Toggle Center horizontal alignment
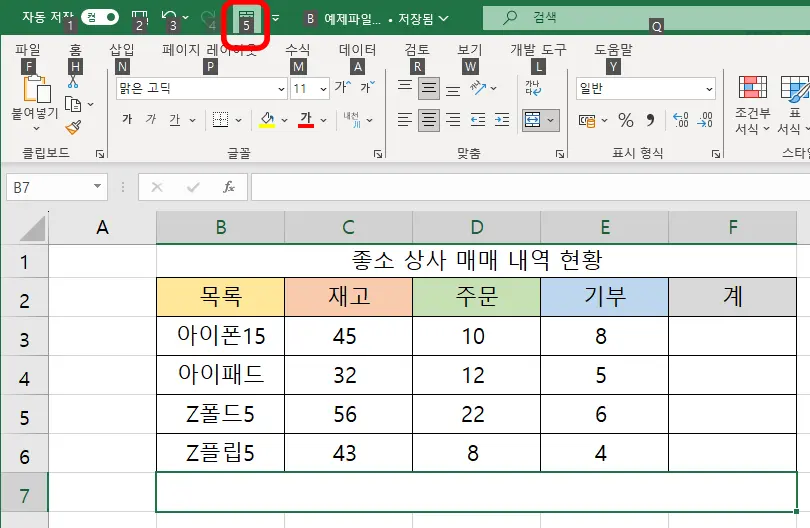Screen dimensions: 810x528 [429, 120]
